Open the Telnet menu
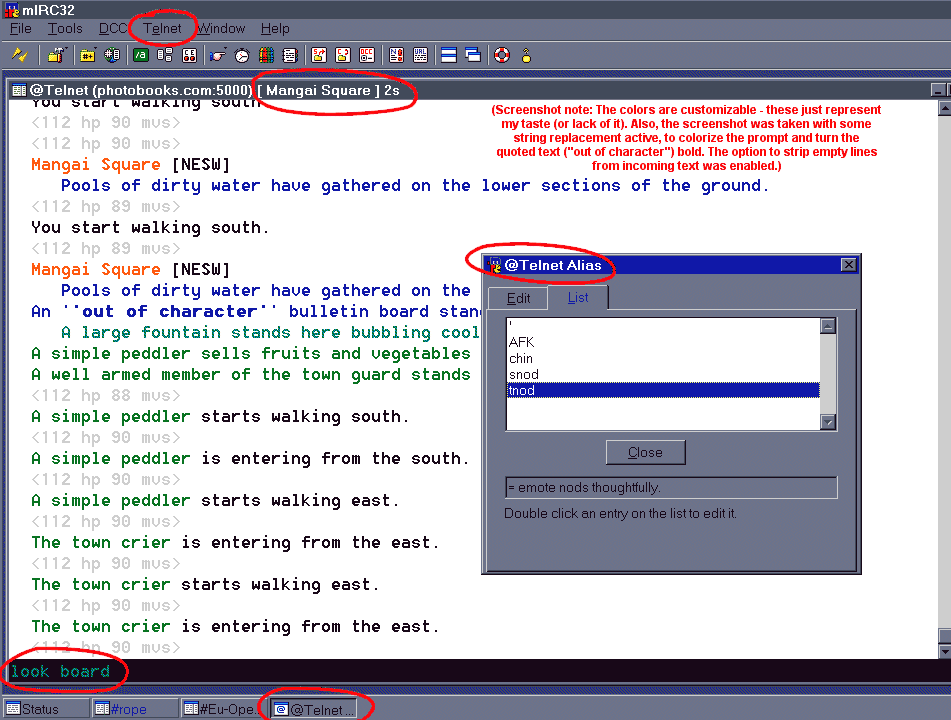 click(x=162, y=28)
